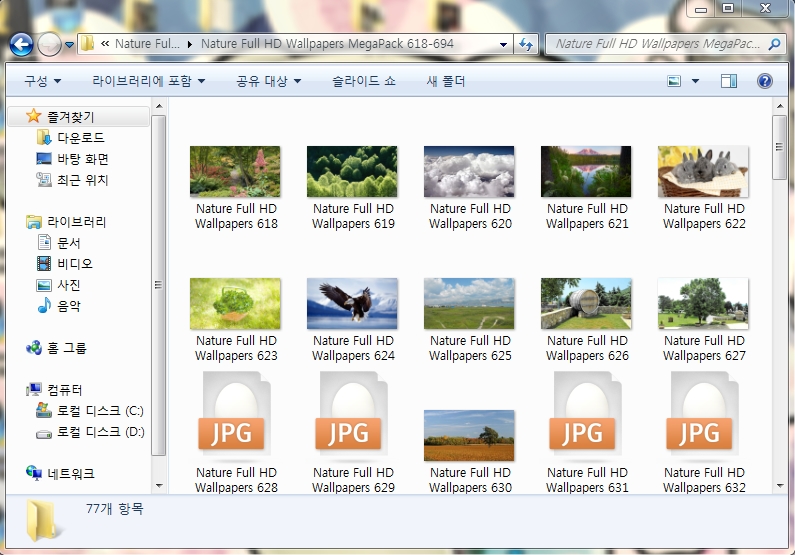
Task: Click the file list vertical scrollbar
Action: [779, 300]
